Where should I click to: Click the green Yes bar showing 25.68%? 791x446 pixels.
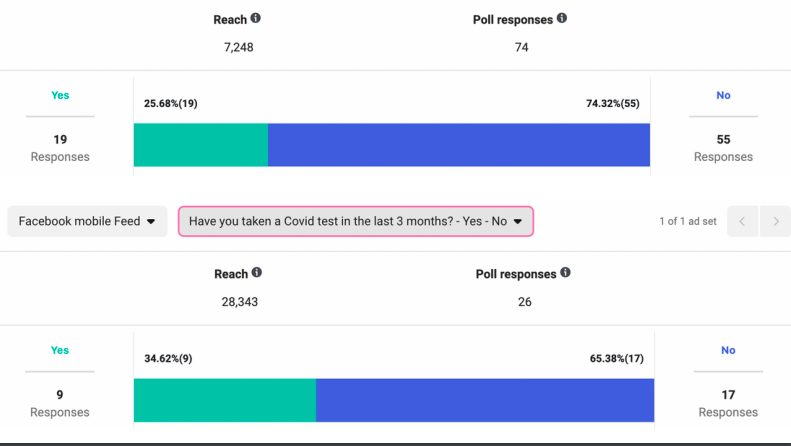(x=201, y=145)
